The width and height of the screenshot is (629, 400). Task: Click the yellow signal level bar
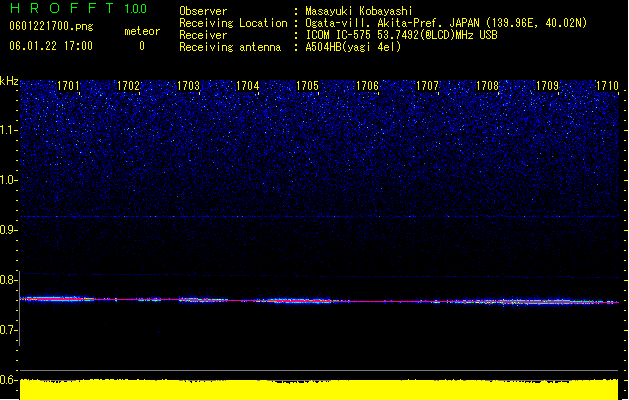point(319,389)
